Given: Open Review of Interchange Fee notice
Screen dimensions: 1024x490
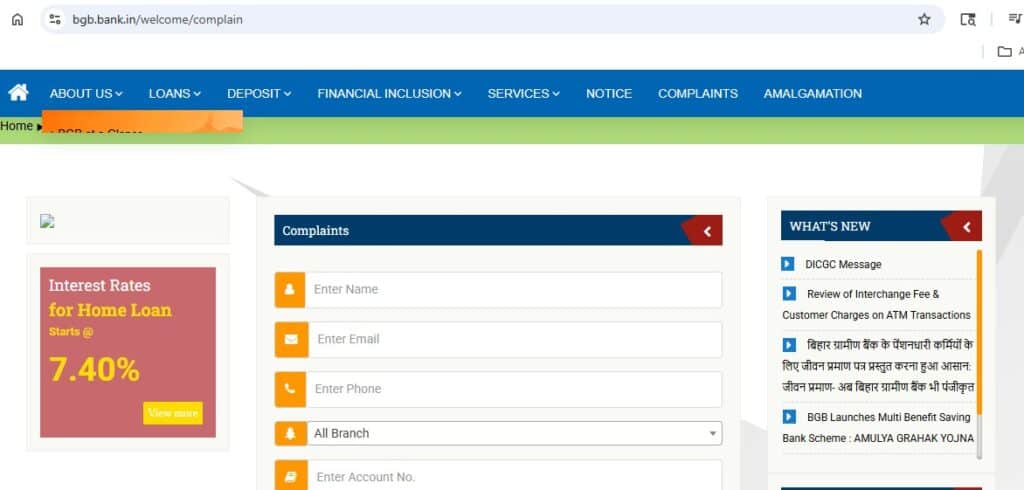Looking at the screenshot, I should [876, 304].
